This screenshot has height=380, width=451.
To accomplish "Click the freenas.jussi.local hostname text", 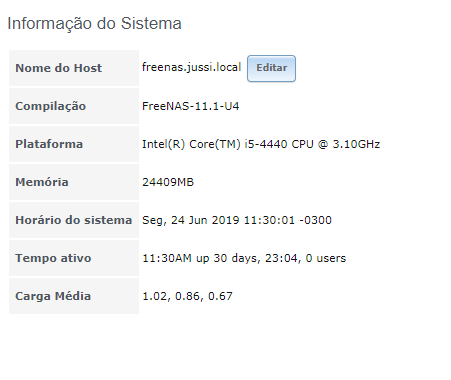I will [191, 67].
